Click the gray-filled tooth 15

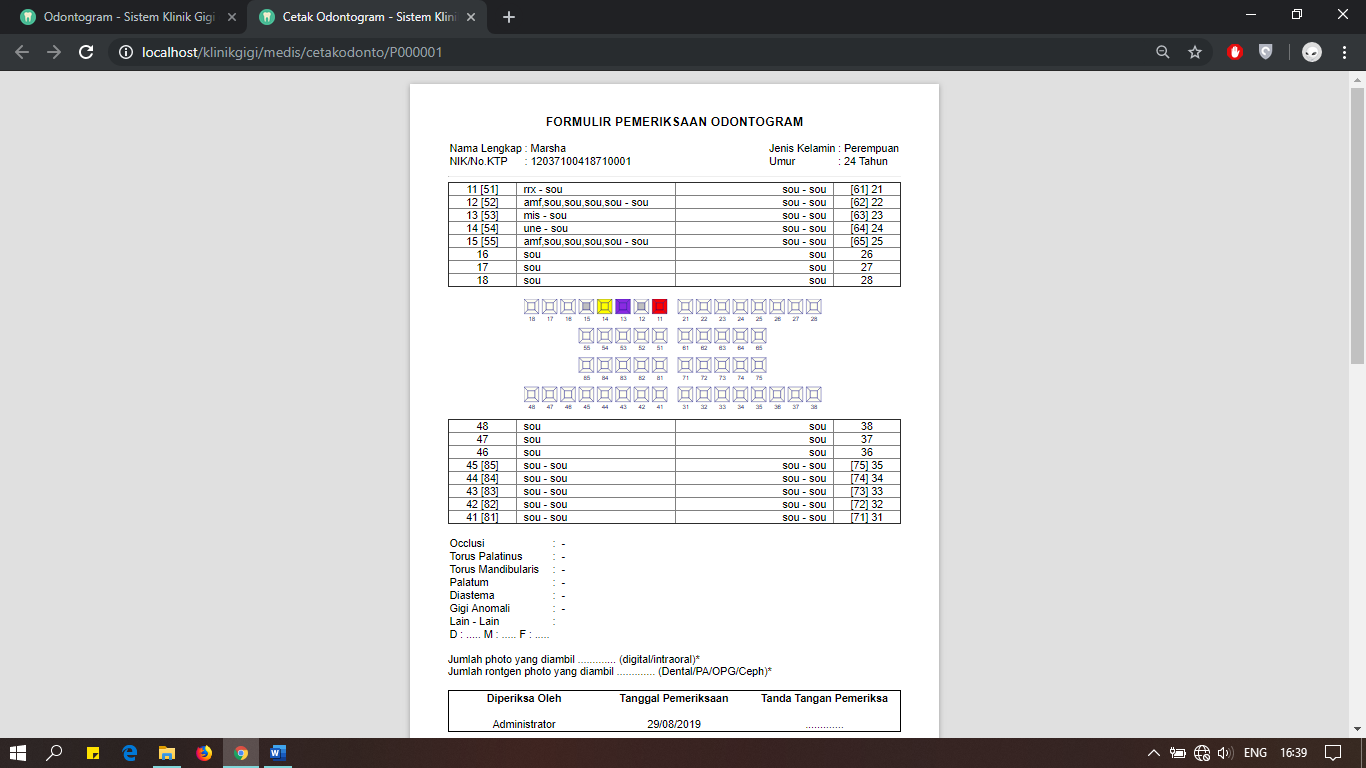click(x=587, y=306)
